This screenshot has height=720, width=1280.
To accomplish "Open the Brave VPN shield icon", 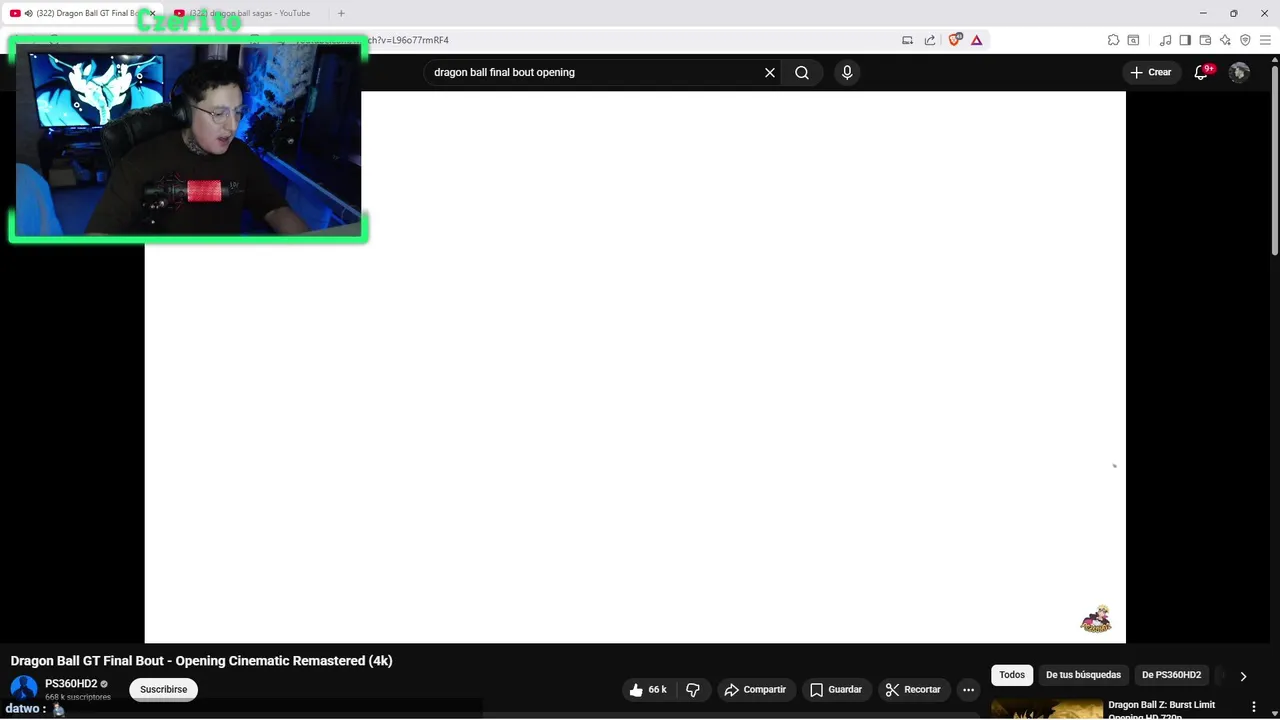I will tap(1245, 40).
